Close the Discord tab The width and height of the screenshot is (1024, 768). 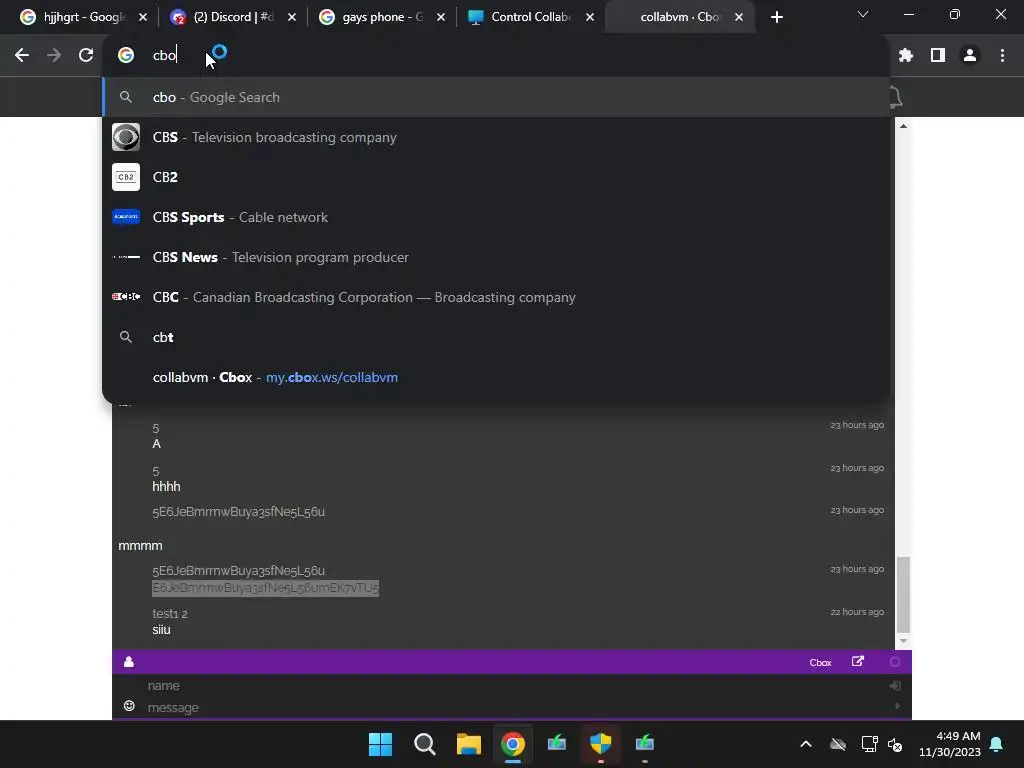tap(292, 18)
